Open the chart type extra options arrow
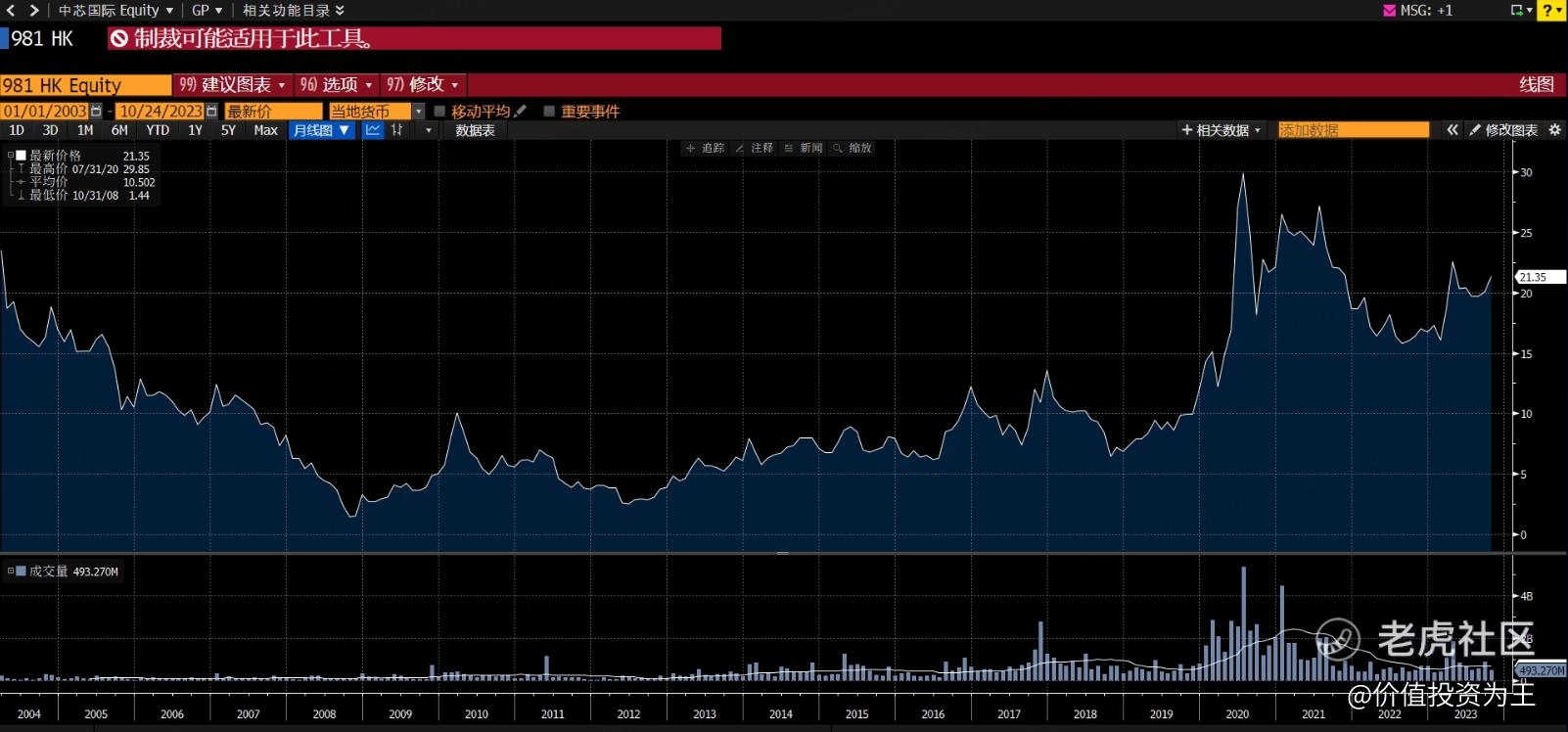 coord(428,130)
